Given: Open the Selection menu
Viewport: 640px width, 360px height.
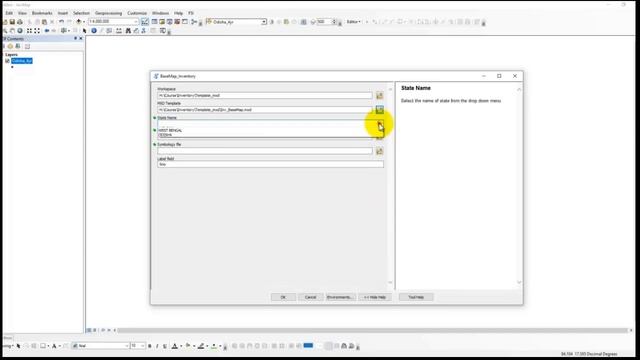Looking at the screenshot, I should 81,13.
